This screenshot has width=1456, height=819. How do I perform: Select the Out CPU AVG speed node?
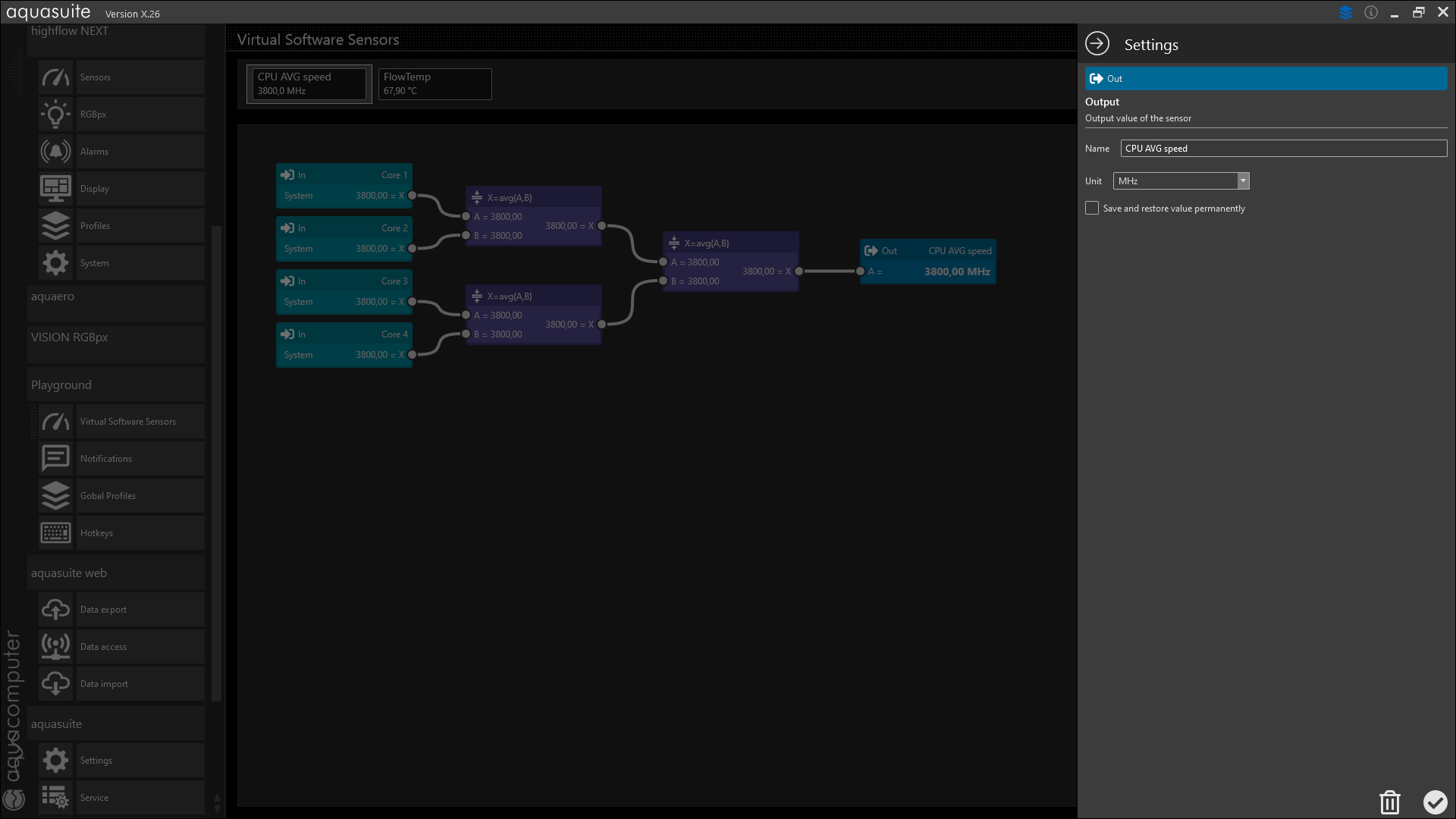928,262
